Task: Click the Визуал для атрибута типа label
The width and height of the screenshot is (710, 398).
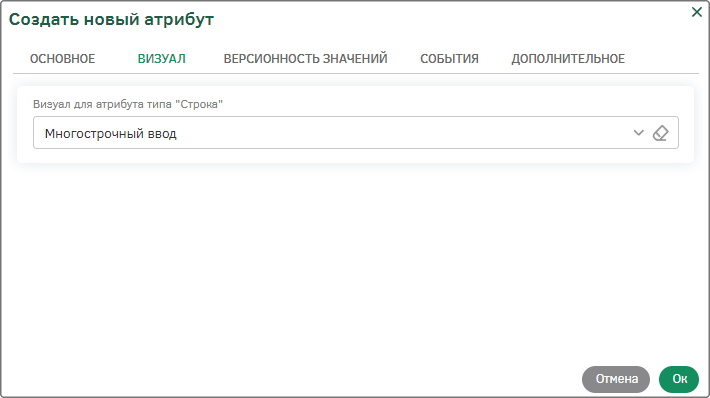Action: pos(128,104)
